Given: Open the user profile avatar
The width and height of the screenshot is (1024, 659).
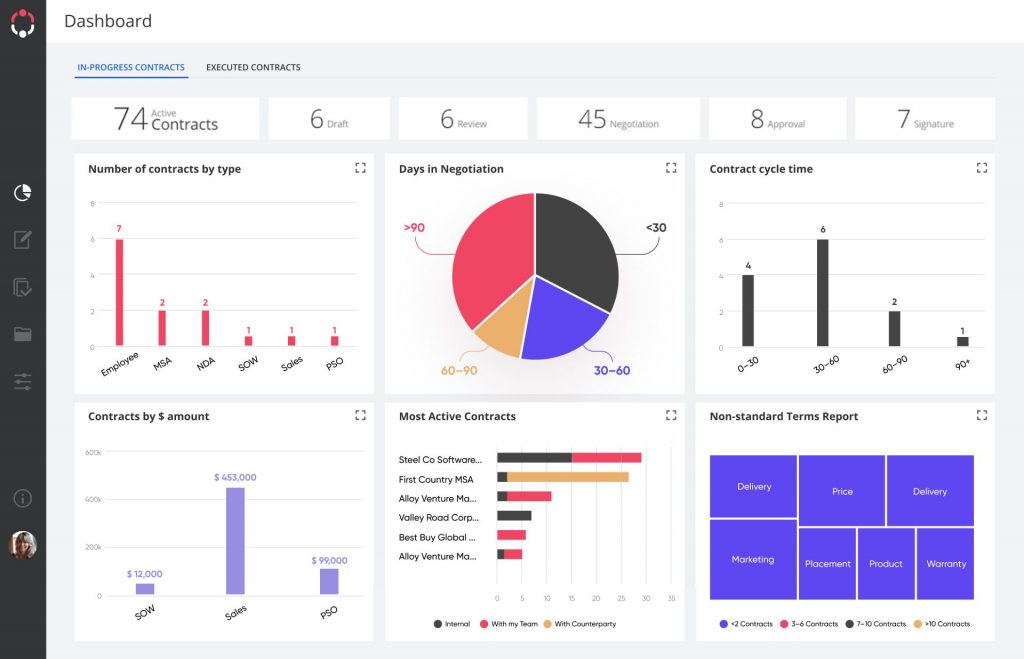Looking at the screenshot, I should (x=23, y=545).
